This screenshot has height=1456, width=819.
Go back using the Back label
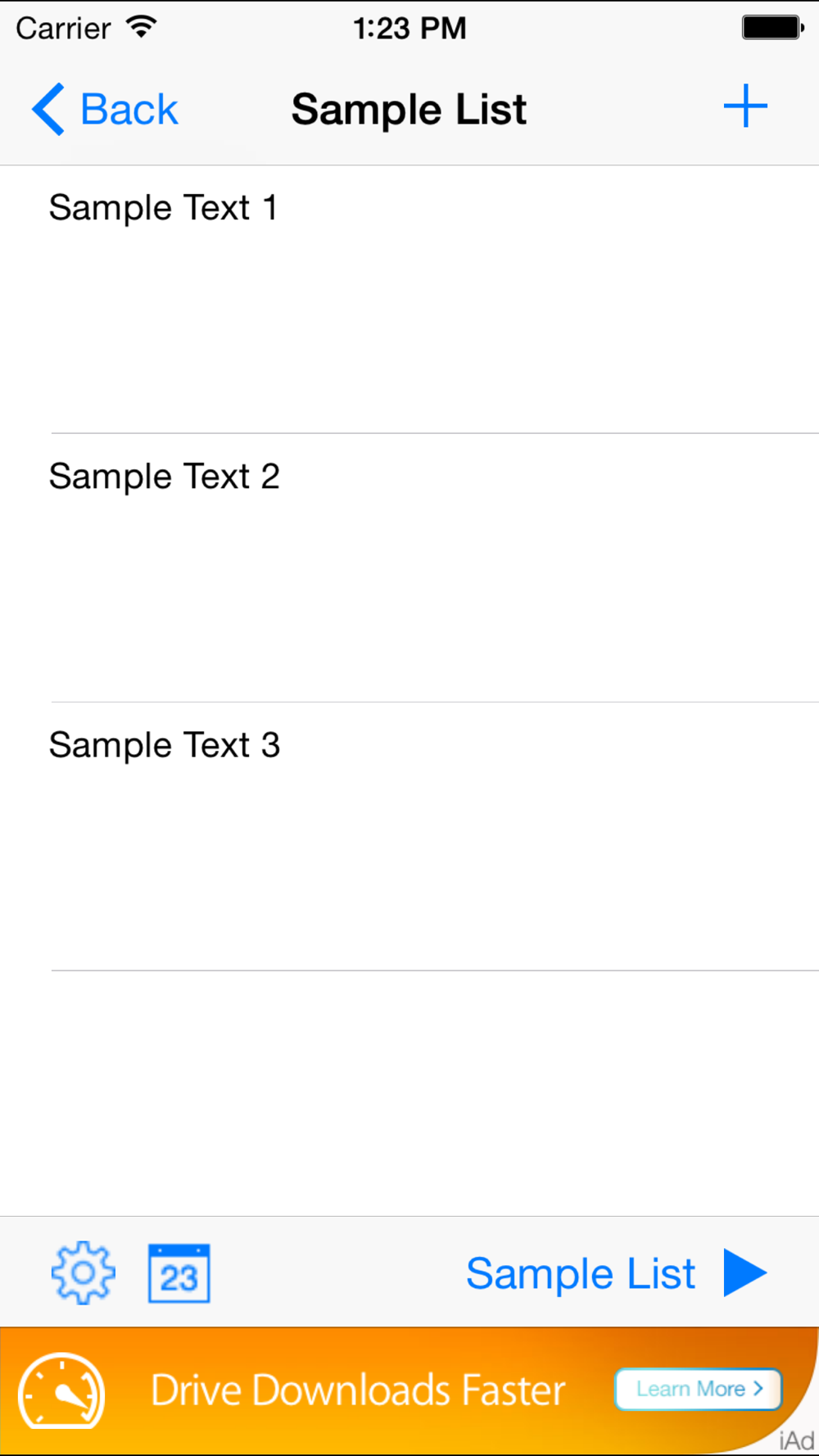[129, 110]
